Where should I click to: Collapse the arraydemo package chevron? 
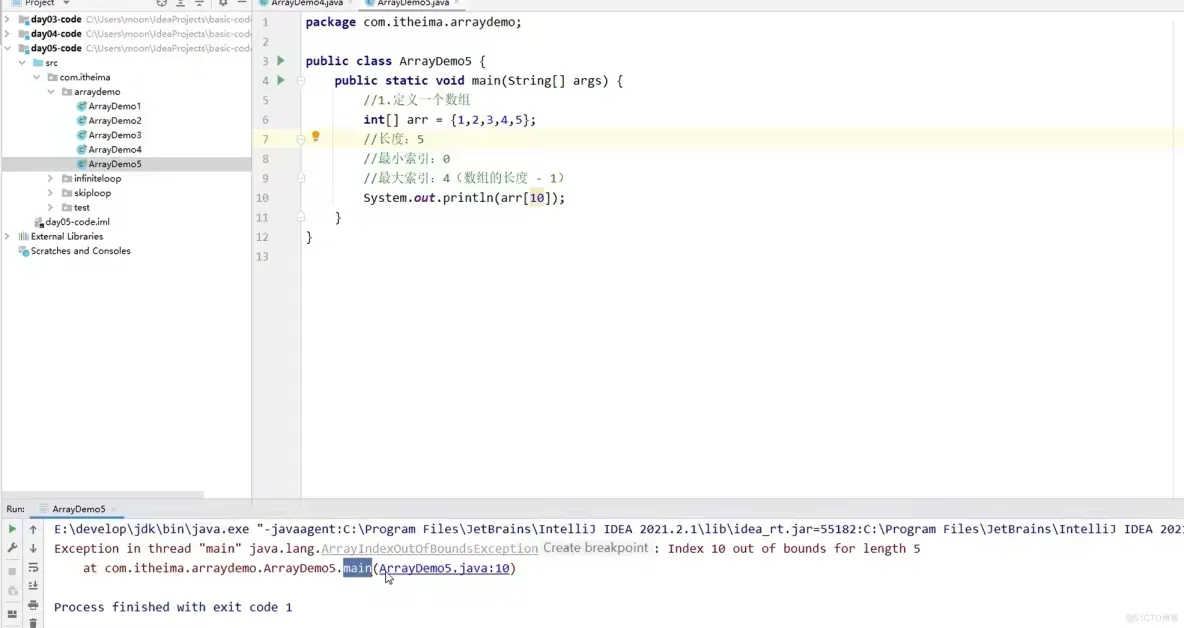click(x=51, y=91)
